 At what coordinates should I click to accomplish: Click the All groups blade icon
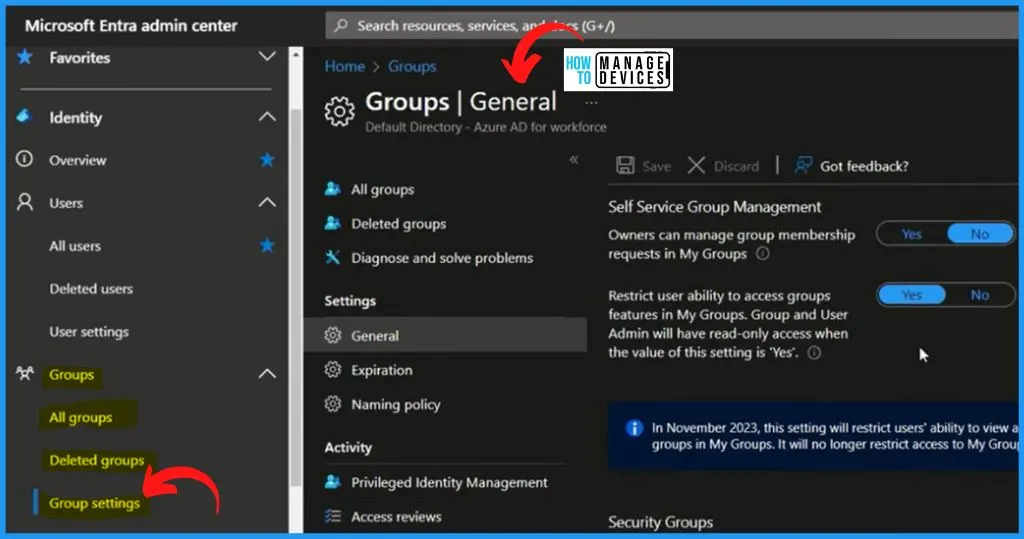click(x=332, y=189)
